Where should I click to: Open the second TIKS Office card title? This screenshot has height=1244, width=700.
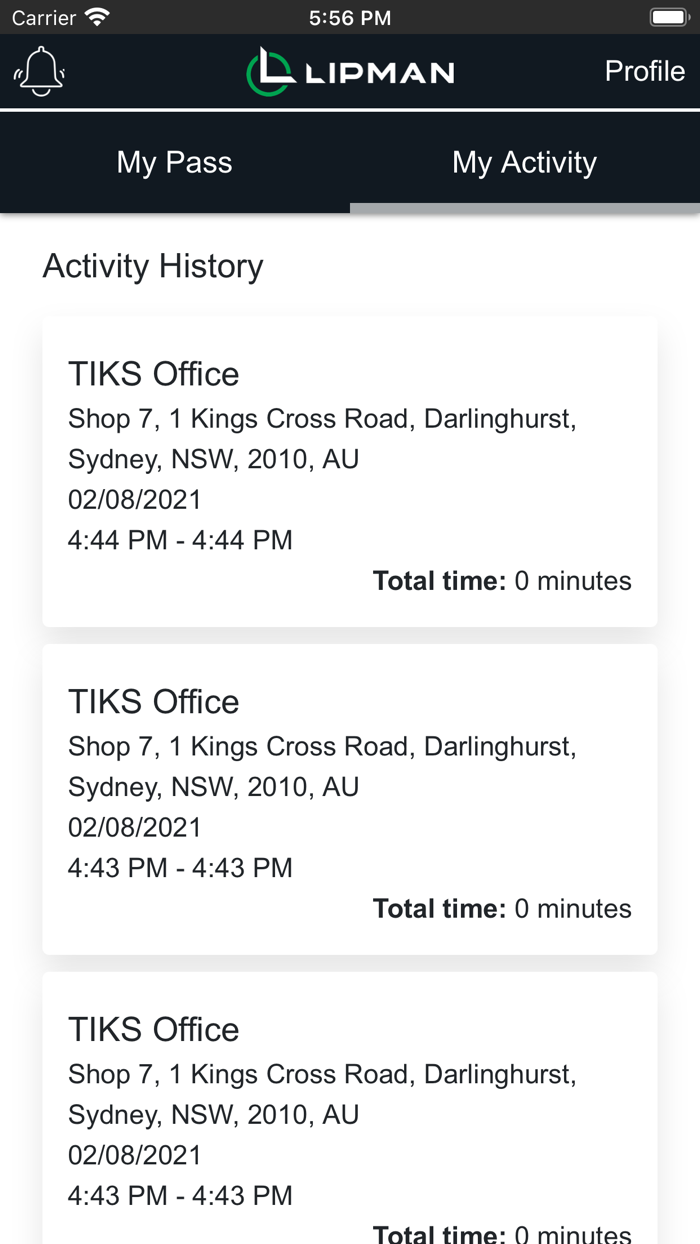coord(154,702)
